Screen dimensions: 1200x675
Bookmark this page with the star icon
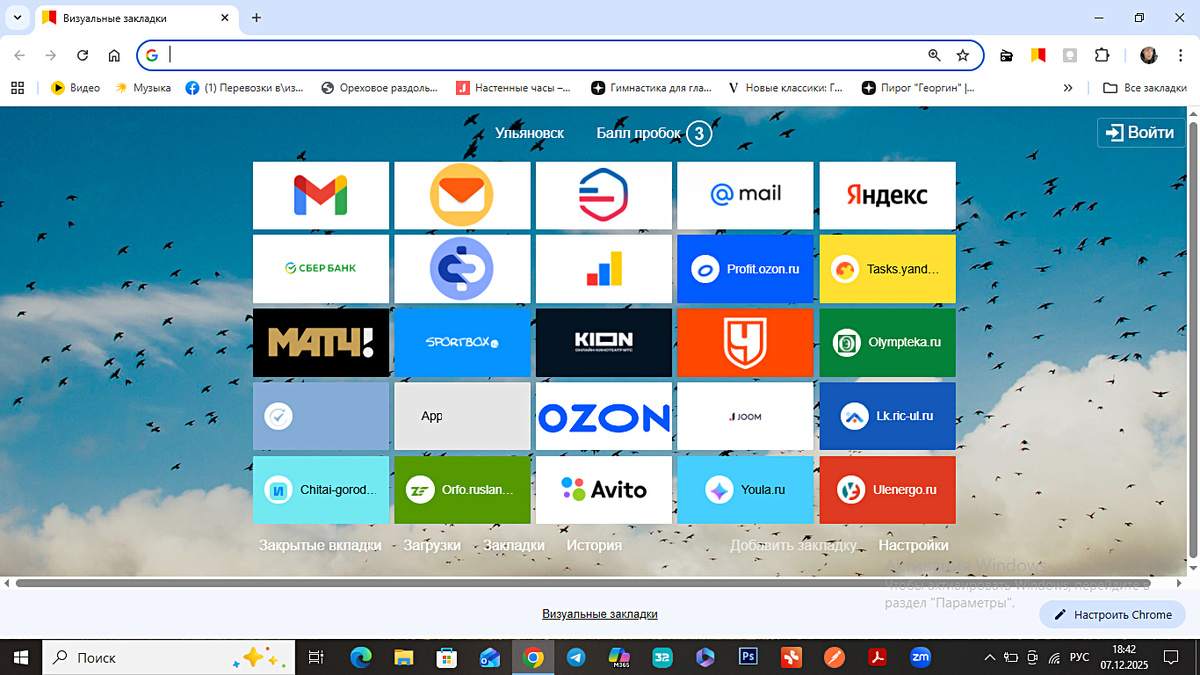963,56
